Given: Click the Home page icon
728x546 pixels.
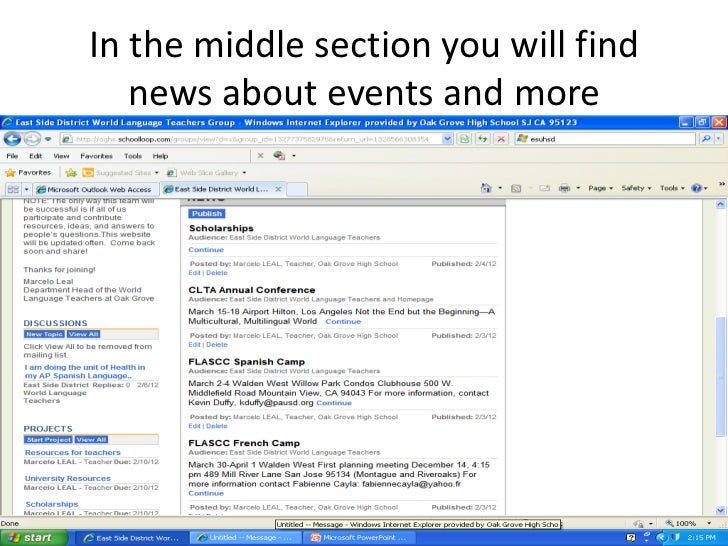Looking at the screenshot, I should click(x=486, y=188).
